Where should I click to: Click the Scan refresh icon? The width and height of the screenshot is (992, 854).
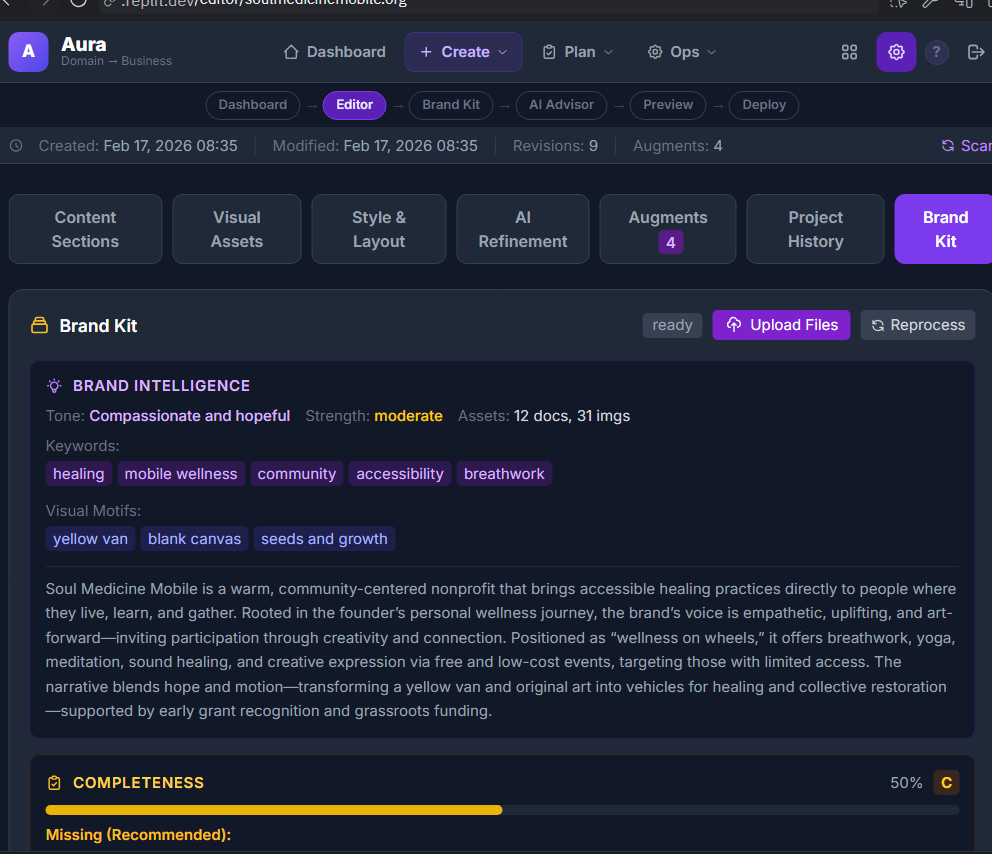pos(948,146)
